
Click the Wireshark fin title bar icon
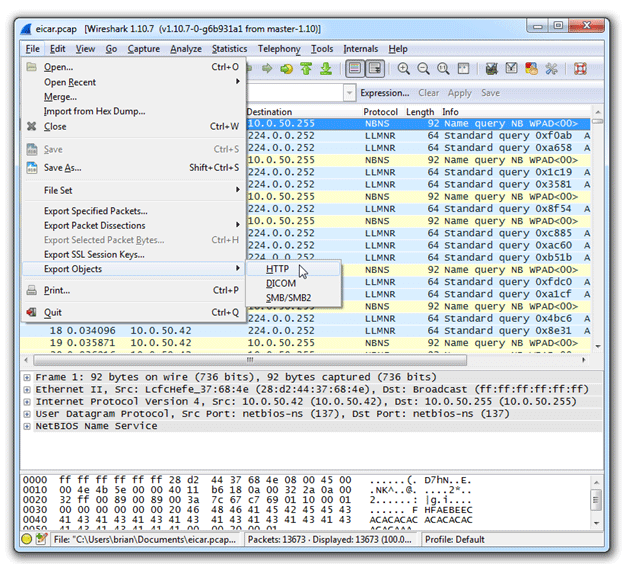[26, 29]
